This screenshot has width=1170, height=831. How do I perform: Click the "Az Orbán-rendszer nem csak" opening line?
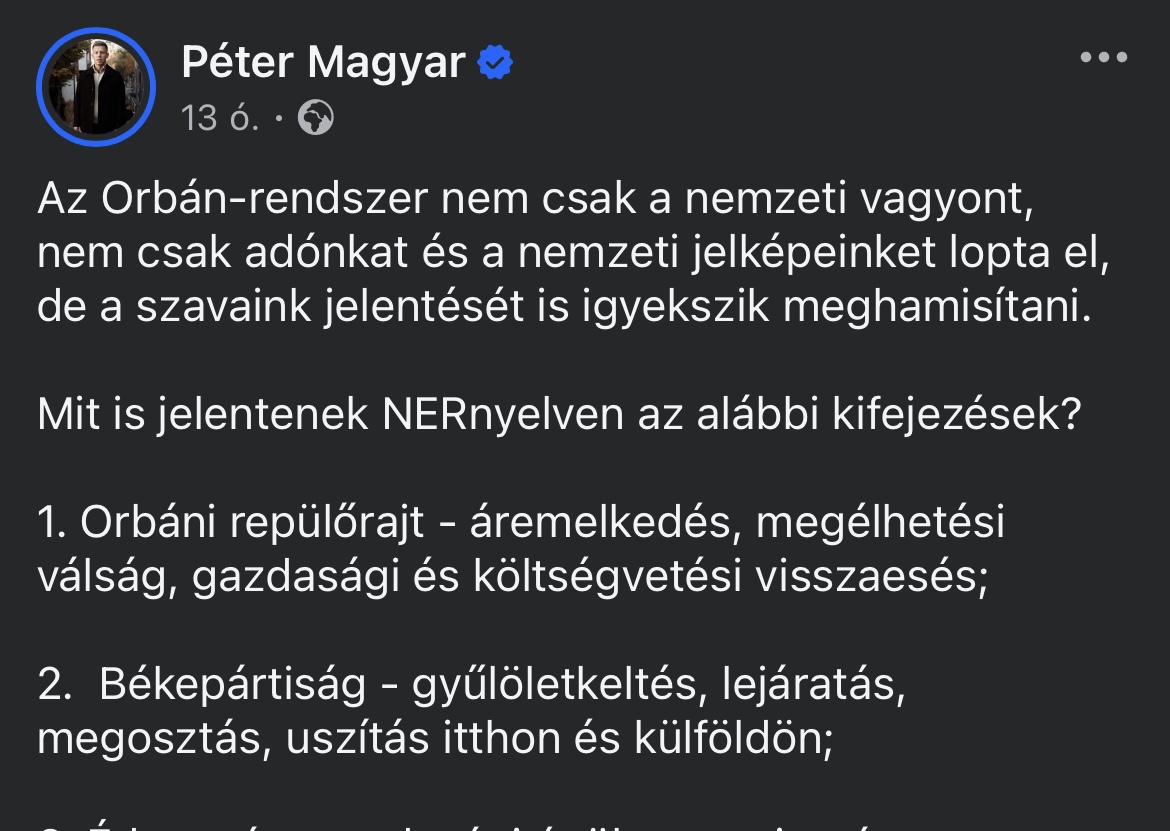[532, 200]
